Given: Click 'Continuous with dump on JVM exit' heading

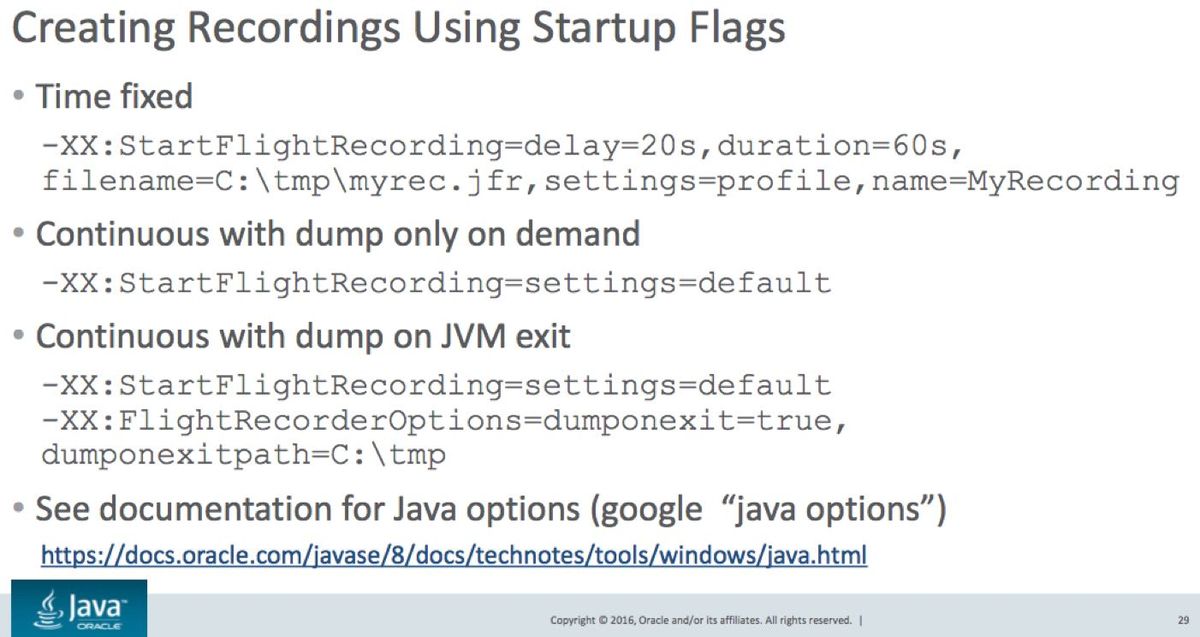Looking at the screenshot, I should [x=303, y=336].
